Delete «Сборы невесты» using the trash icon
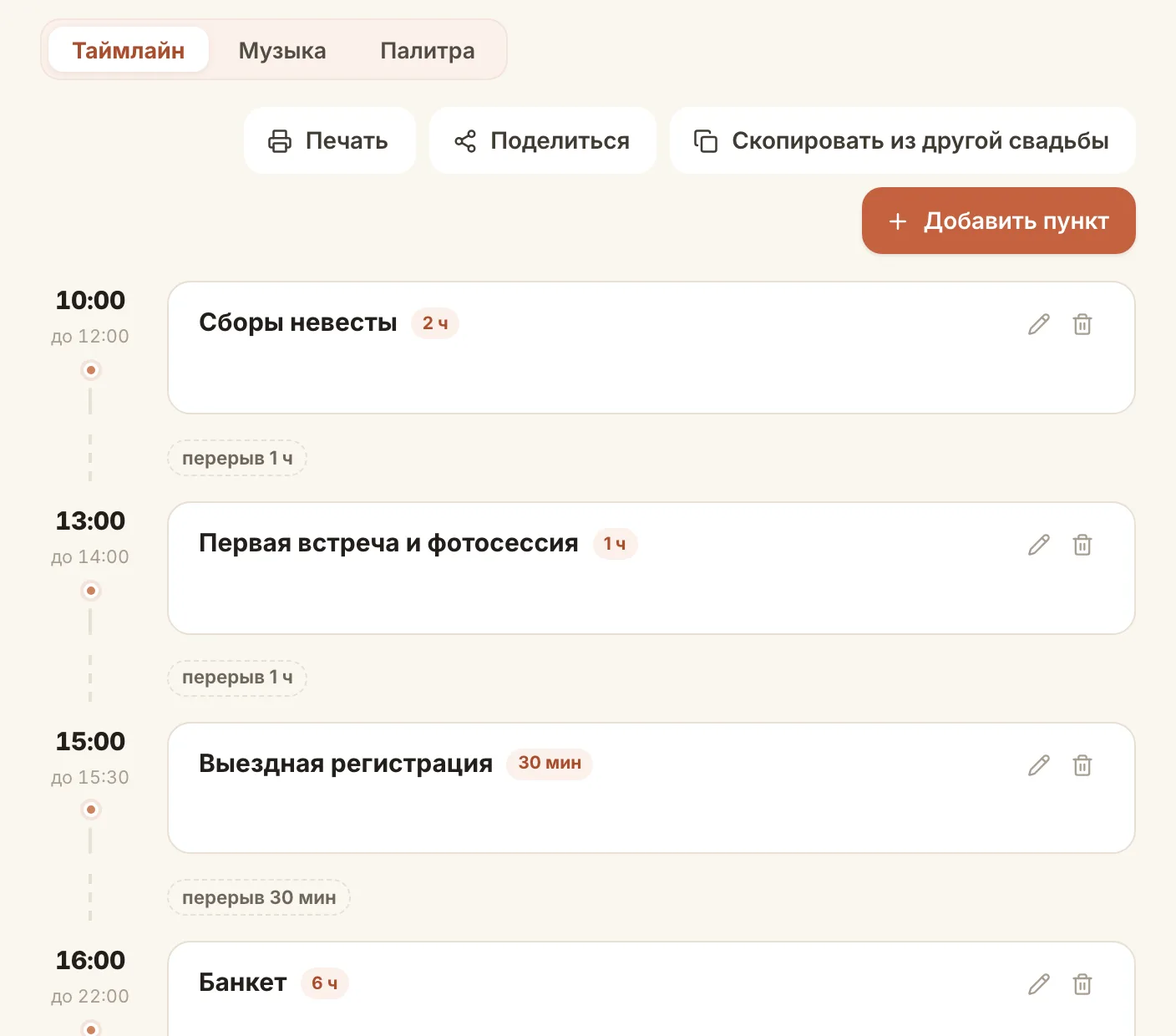 (x=1082, y=324)
